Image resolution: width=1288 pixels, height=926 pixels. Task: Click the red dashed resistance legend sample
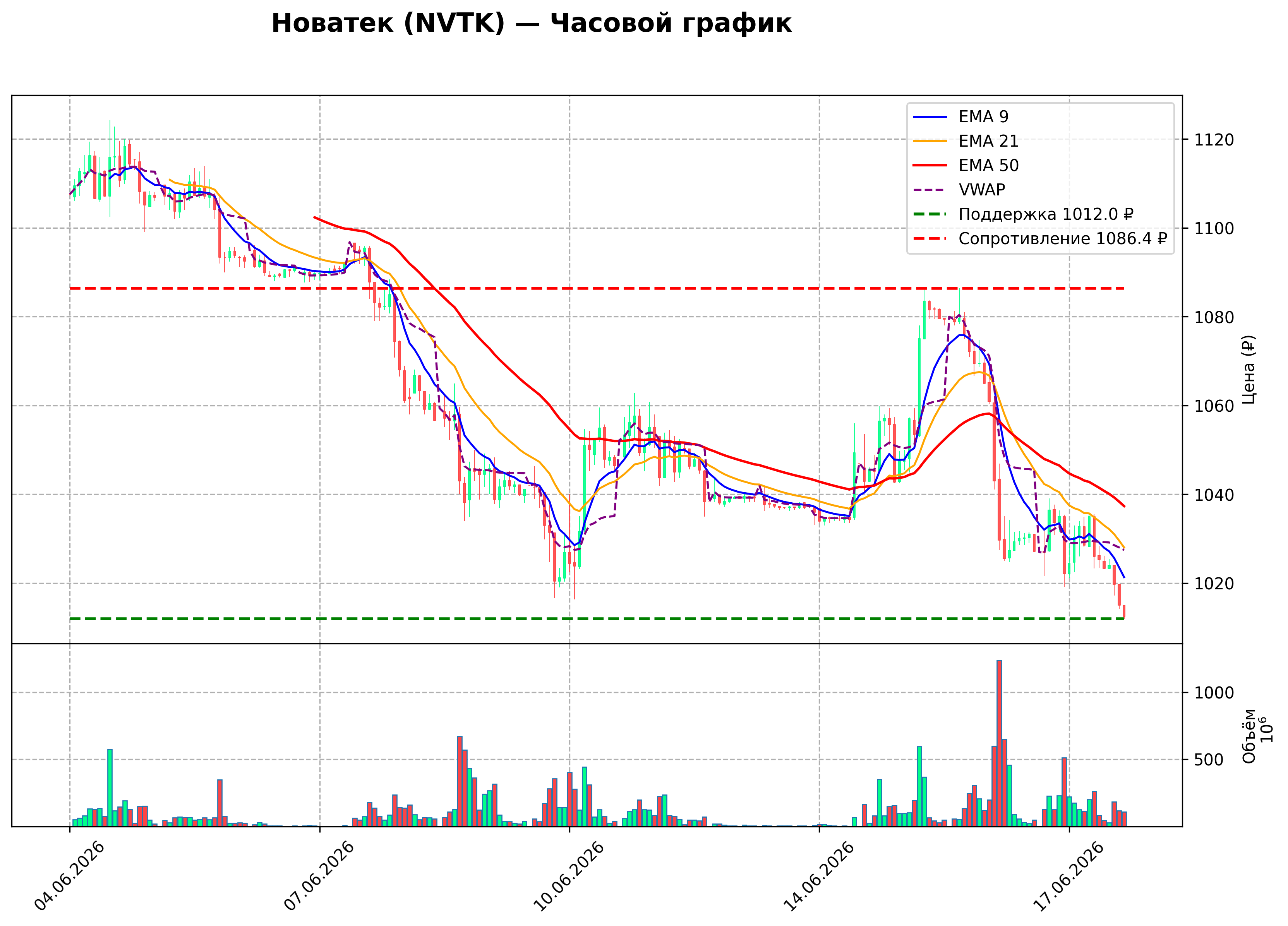tap(930, 238)
